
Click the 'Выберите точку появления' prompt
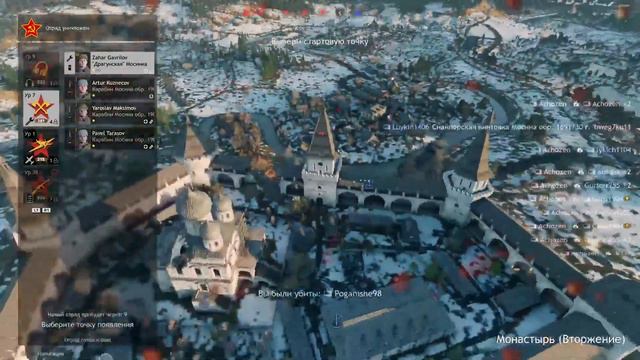pyautogui.click(x=87, y=325)
